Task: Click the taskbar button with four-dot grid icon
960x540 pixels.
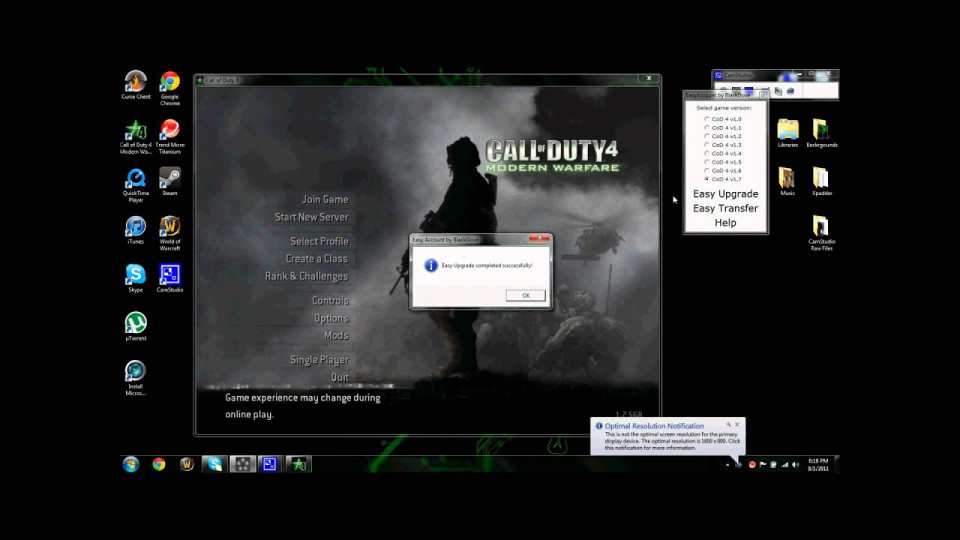Action: coord(242,464)
